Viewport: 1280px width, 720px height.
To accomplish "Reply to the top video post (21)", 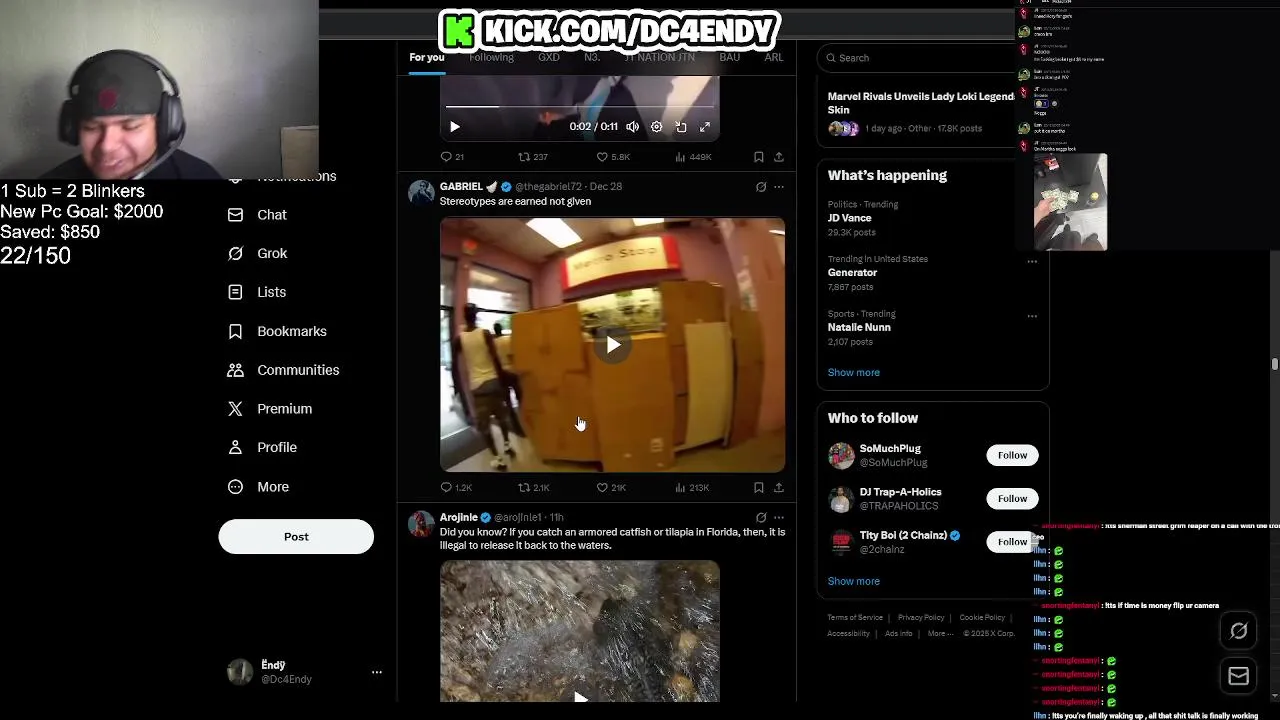I will (x=452, y=157).
